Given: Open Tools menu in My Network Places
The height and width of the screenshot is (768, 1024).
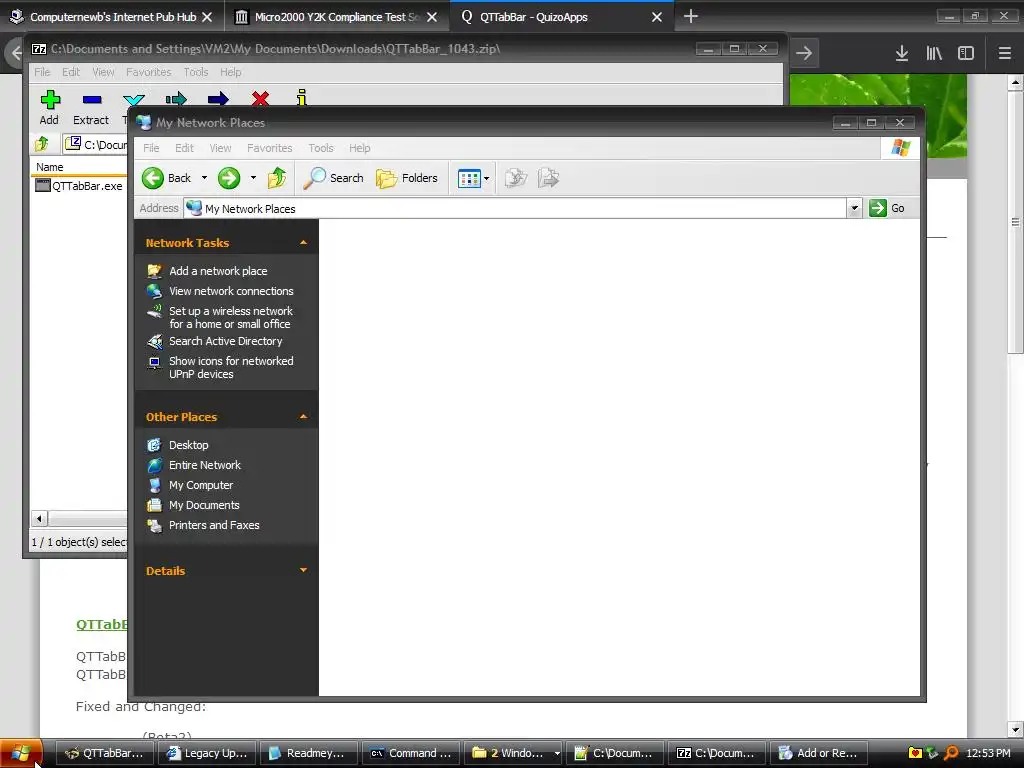Looking at the screenshot, I should [x=321, y=148].
